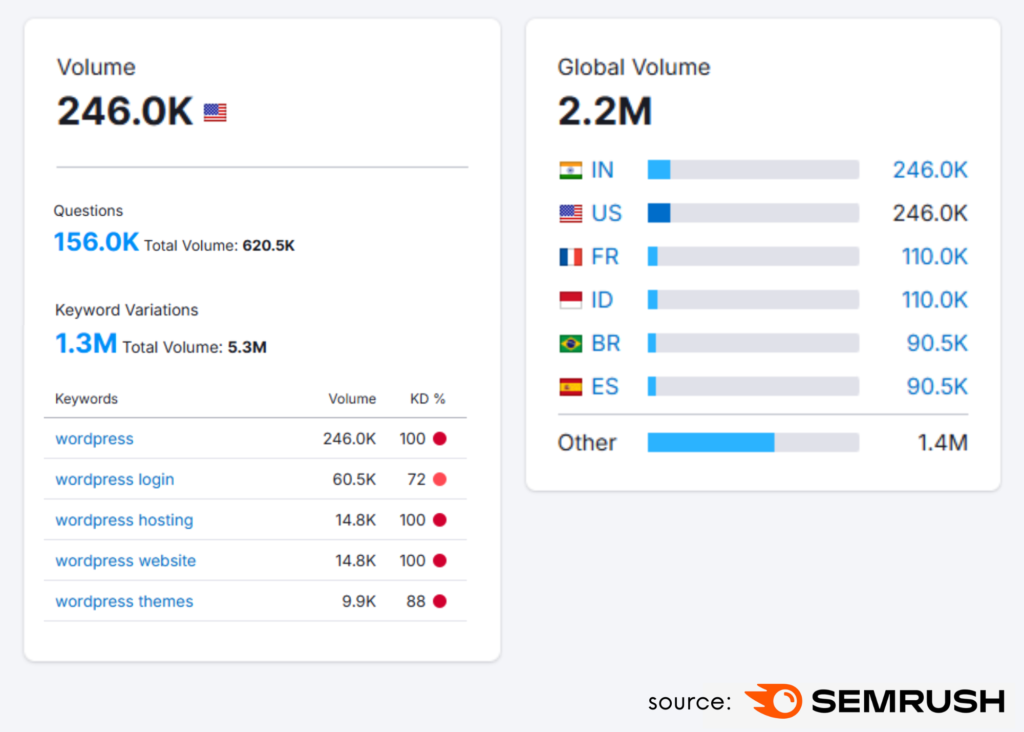Click the 1.3M keyword variations count
The image size is (1024, 732).
point(86,344)
